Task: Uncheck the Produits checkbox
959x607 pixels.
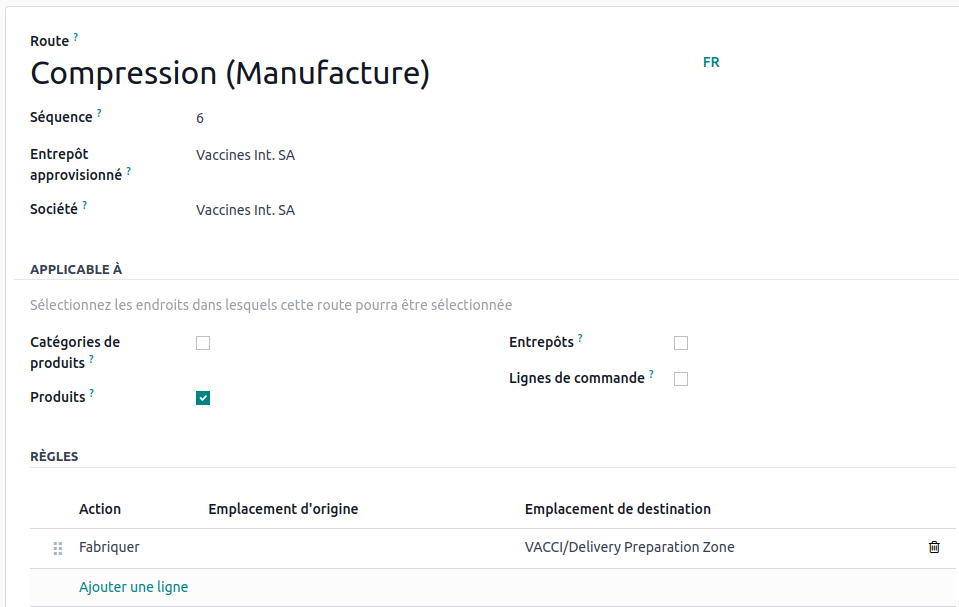Action: (203, 398)
